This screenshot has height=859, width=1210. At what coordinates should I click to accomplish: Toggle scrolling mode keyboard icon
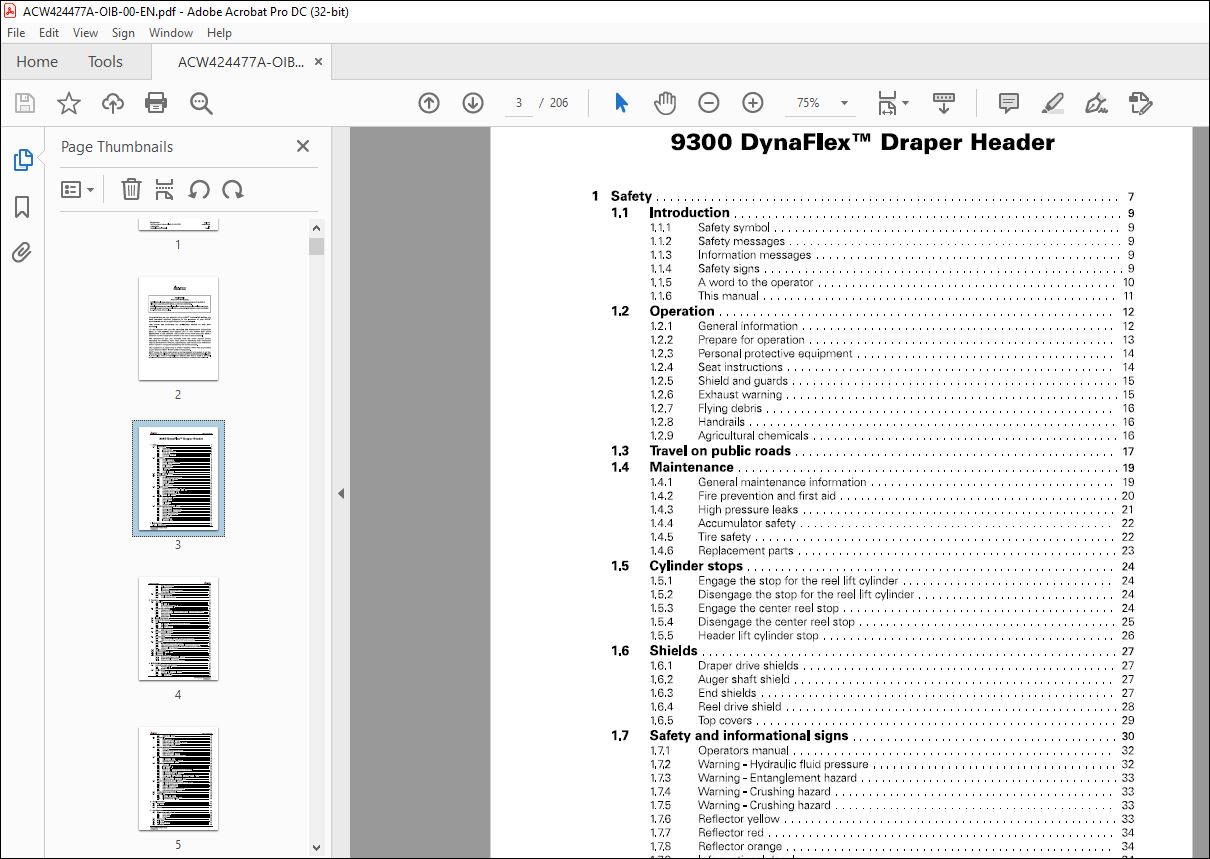[943, 103]
